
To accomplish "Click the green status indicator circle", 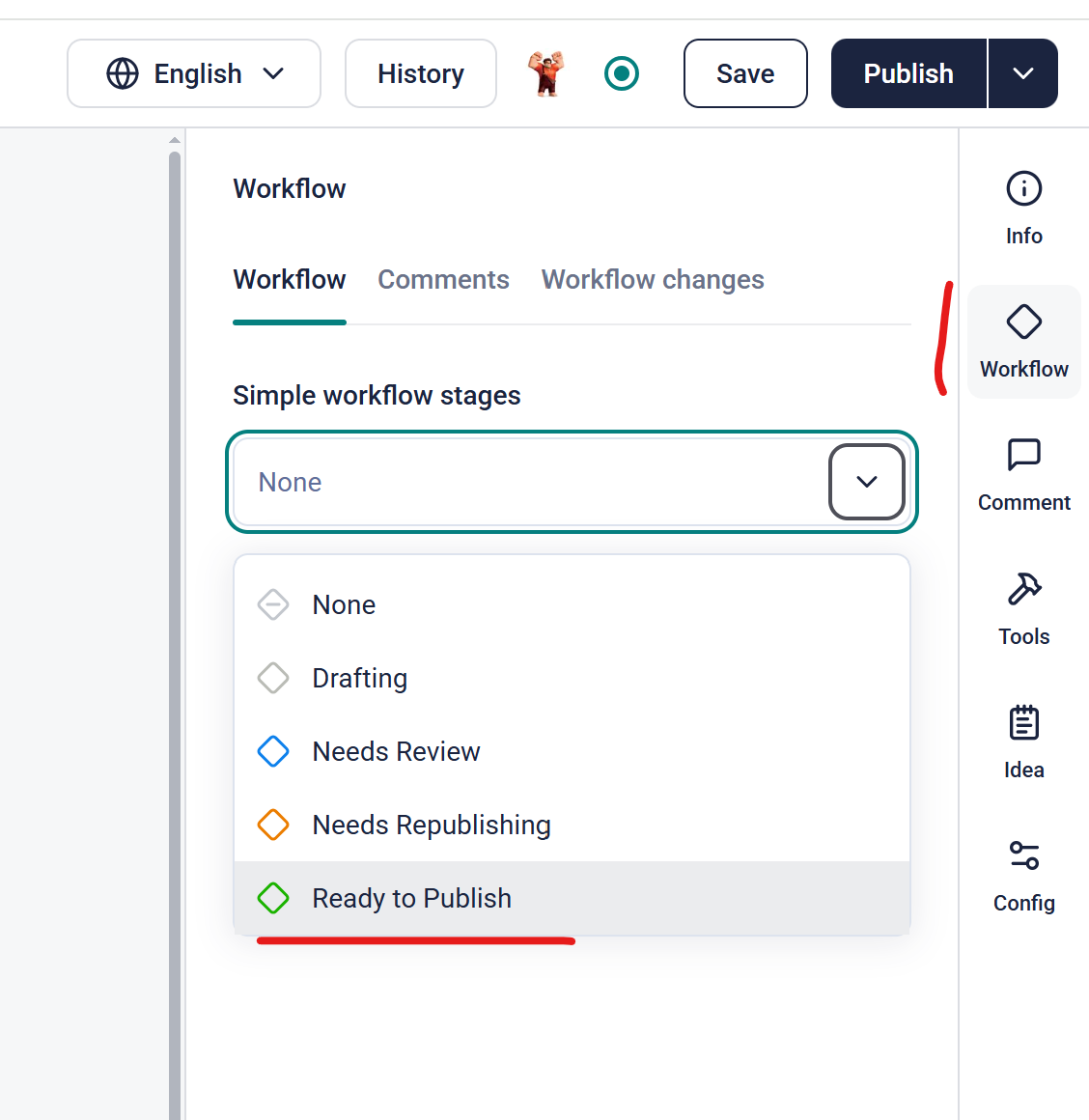I will click(622, 73).
